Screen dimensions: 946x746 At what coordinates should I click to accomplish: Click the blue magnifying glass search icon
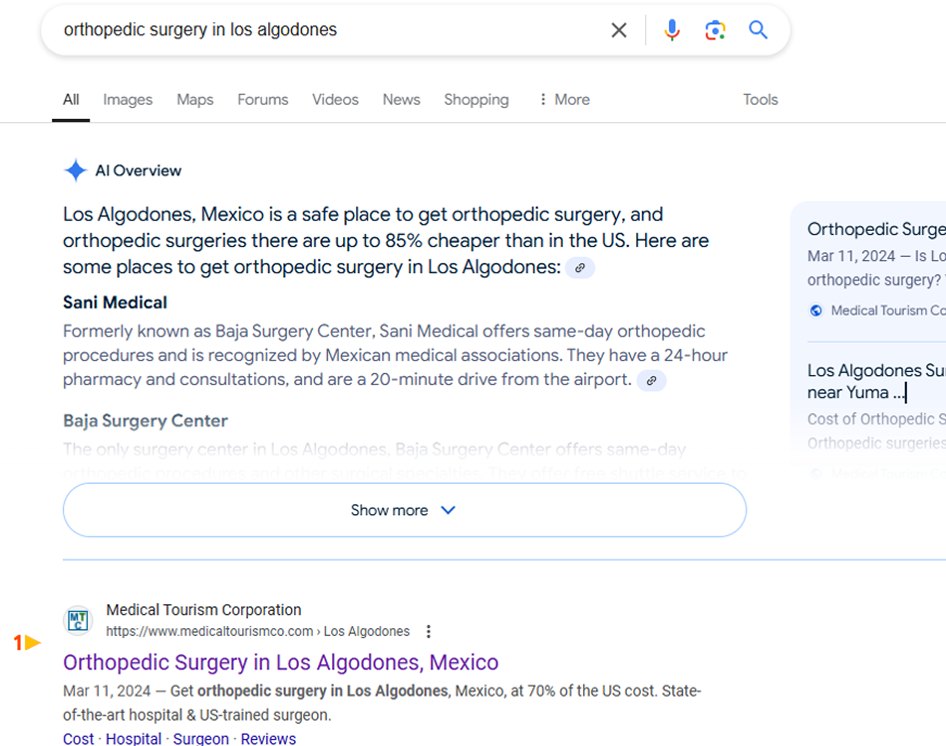(x=759, y=30)
